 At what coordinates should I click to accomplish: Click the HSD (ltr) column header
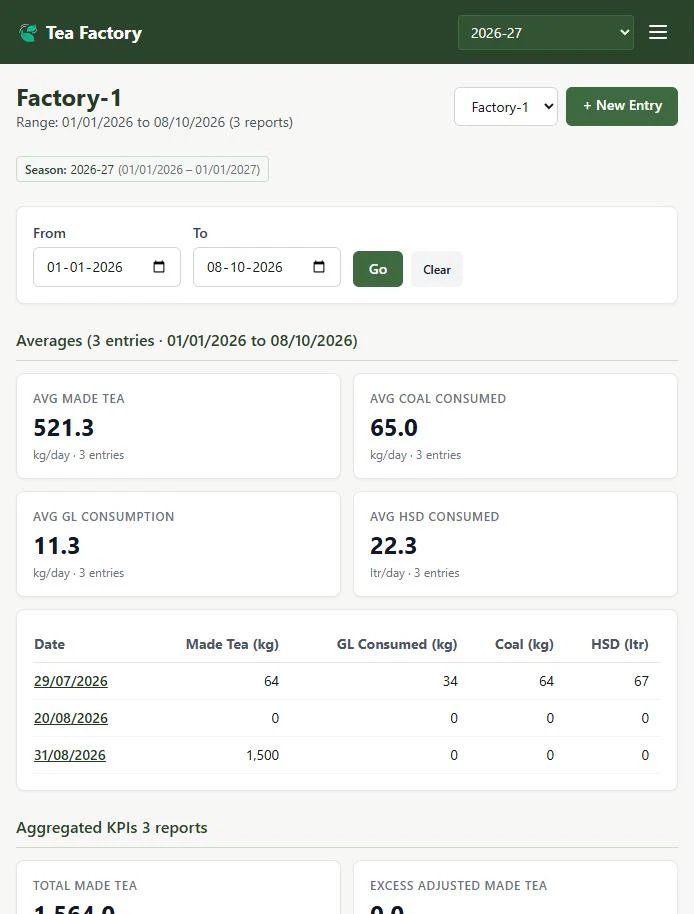tap(619, 644)
